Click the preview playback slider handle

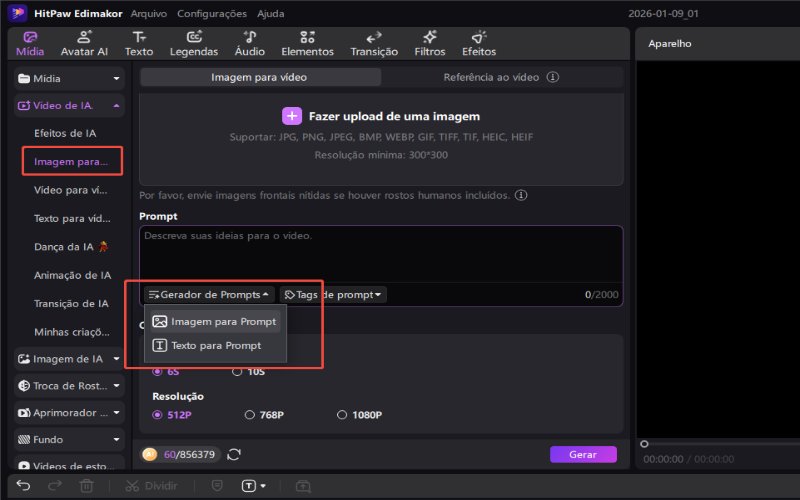(644, 444)
